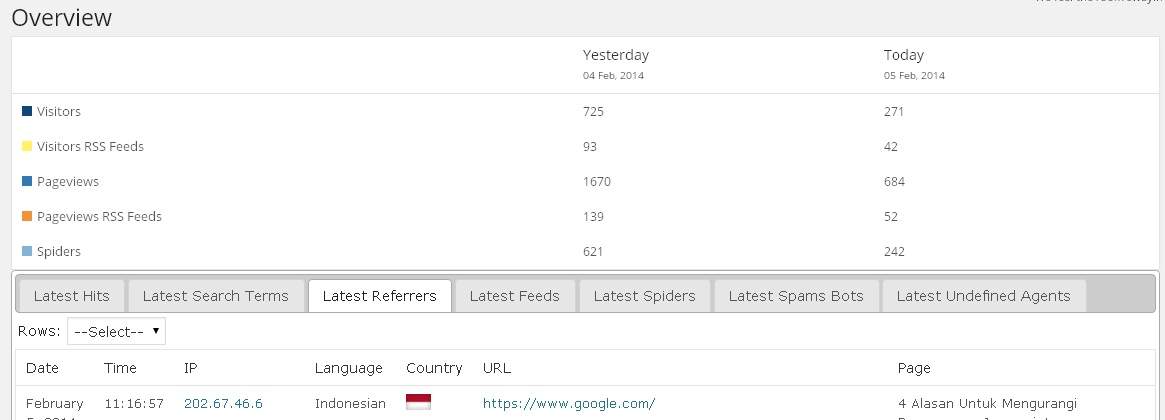Click the Today column header
Viewport: 1165px width, 420px height.
coord(904,55)
